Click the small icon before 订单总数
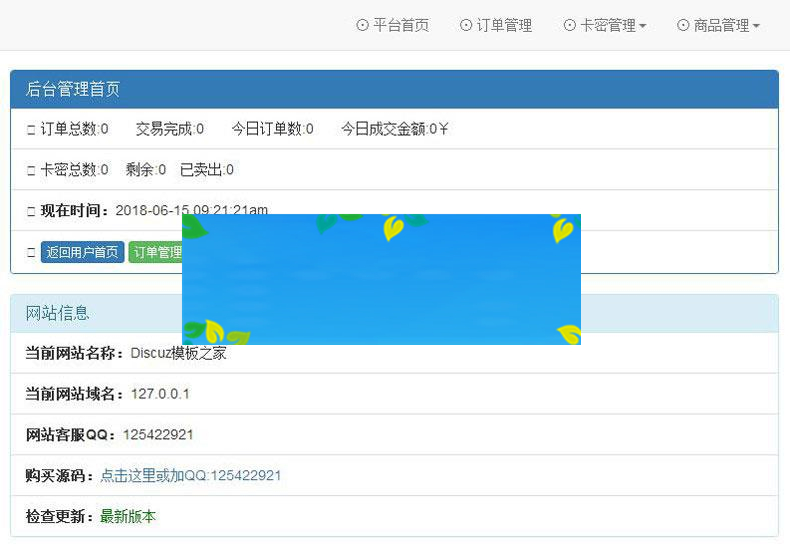The width and height of the screenshot is (790, 546). coord(31,130)
